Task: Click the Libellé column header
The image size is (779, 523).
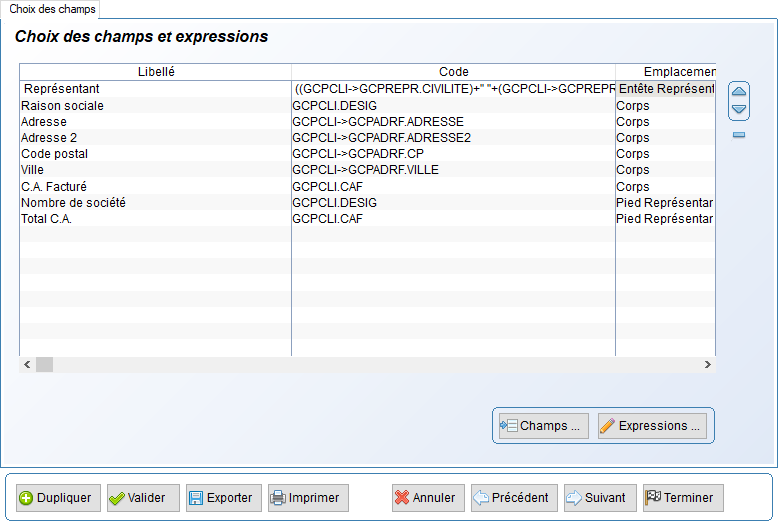Action: tap(156, 72)
